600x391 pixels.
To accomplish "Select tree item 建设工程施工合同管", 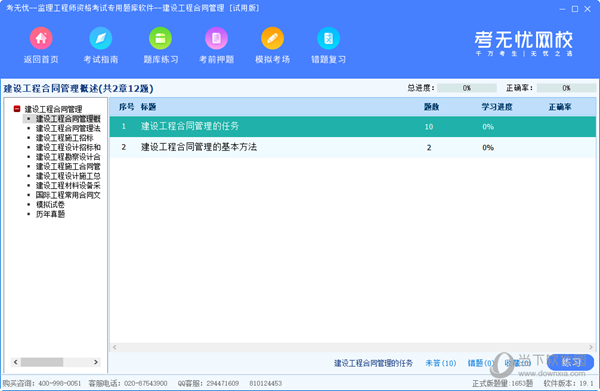I will tap(68, 166).
